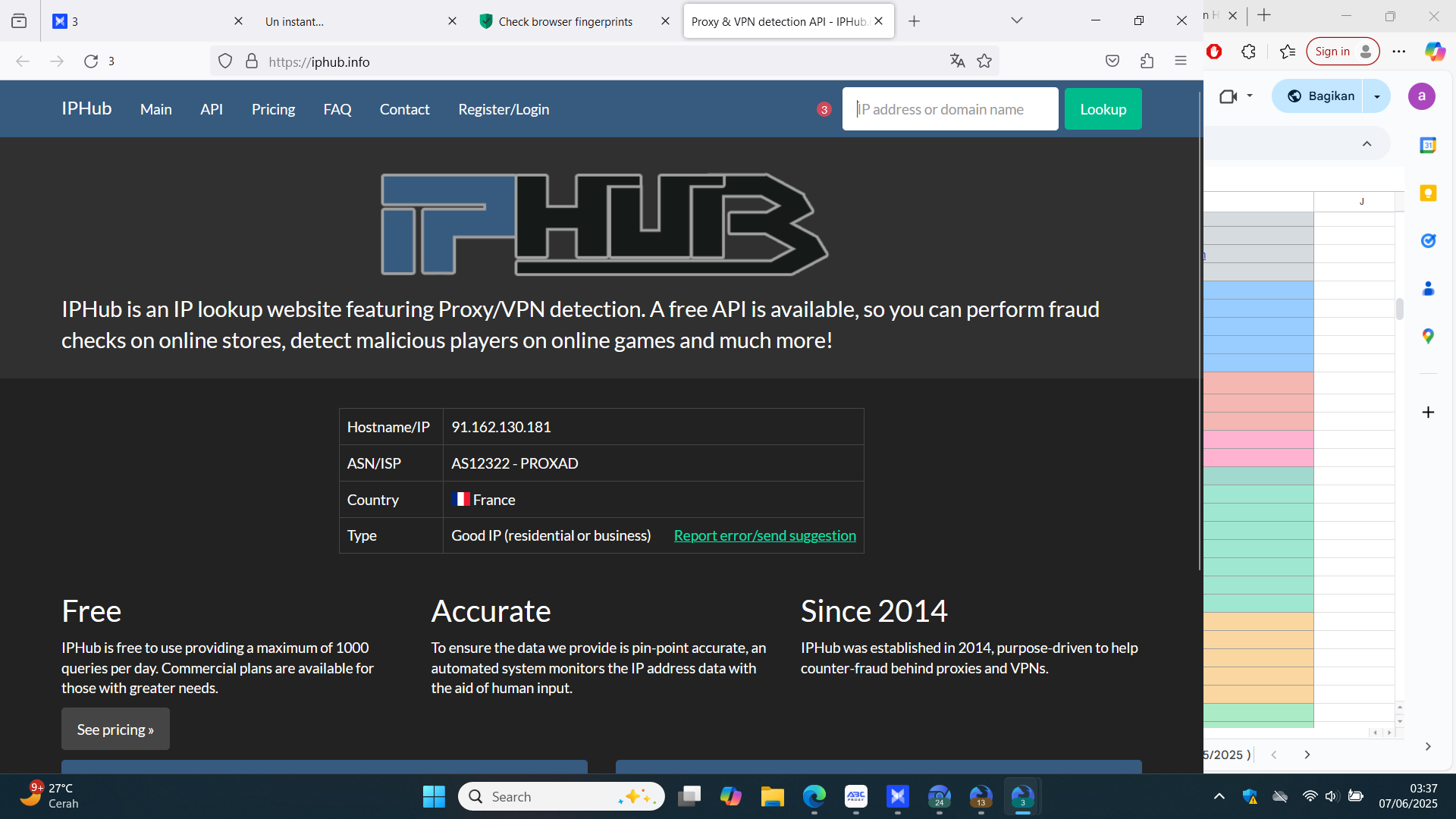Screen dimensions: 1456x819
Task: Open Firefox tab manager icon at top-left
Action: pyautogui.click(x=19, y=21)
